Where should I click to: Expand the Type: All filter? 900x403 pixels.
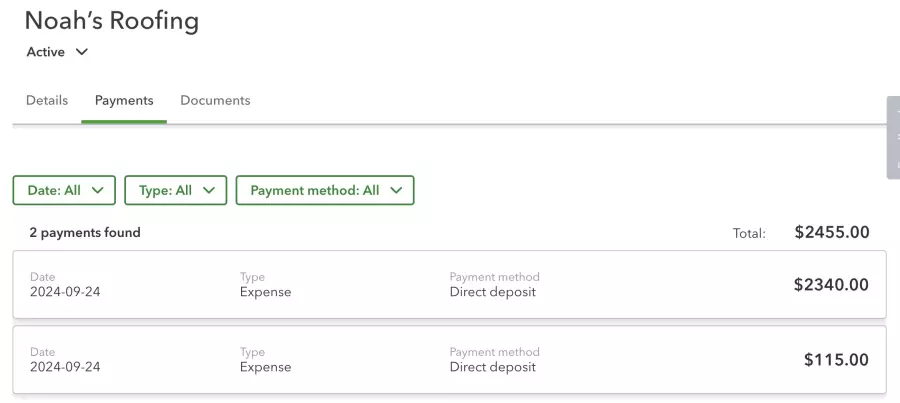(176, 190)
